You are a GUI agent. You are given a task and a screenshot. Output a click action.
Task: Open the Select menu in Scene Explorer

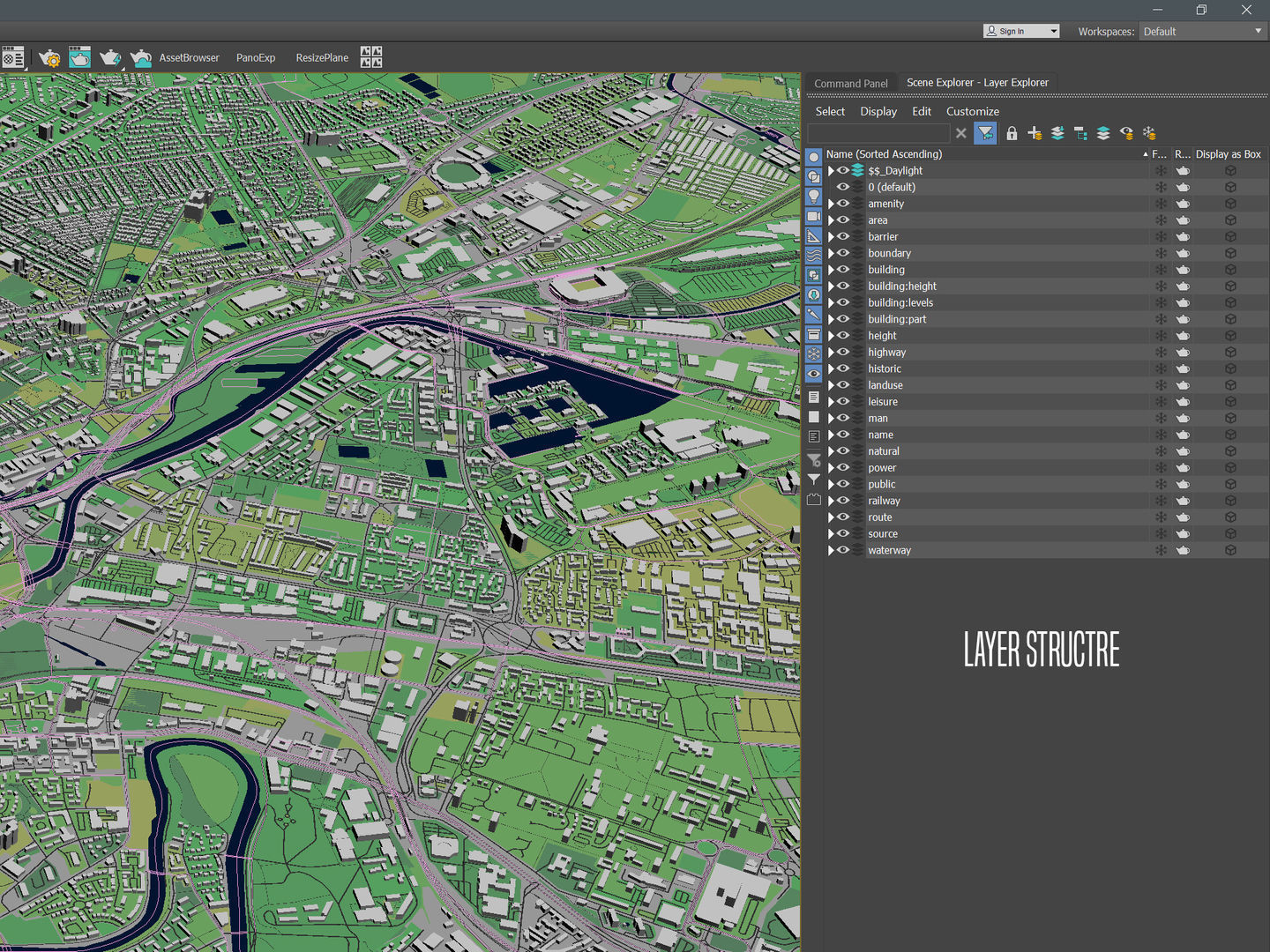tap(830, 111)
